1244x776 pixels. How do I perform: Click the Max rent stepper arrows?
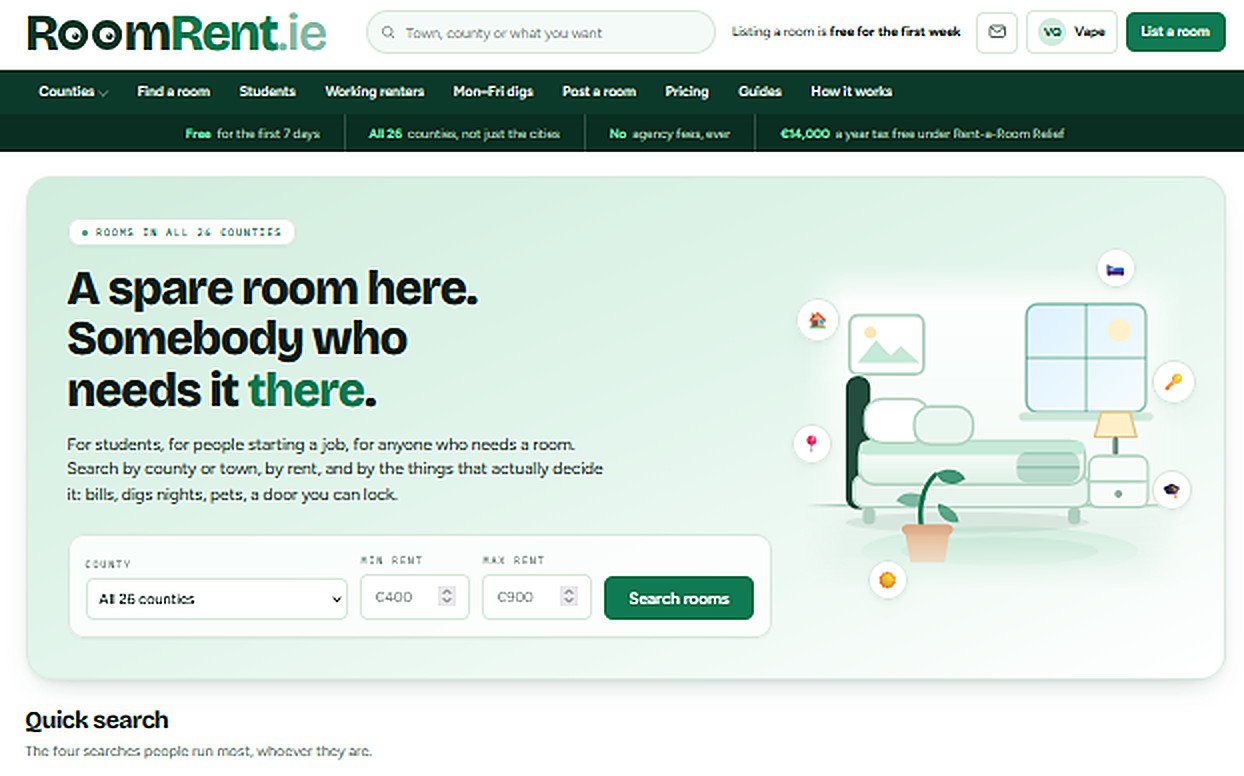569,597
